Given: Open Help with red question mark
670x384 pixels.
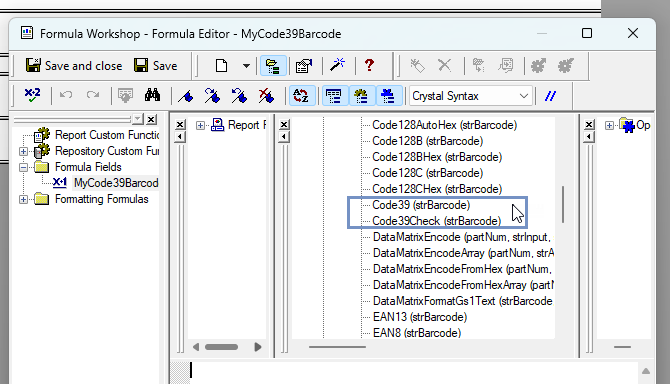Looking at the screenshot, I should tap(369, 65).
